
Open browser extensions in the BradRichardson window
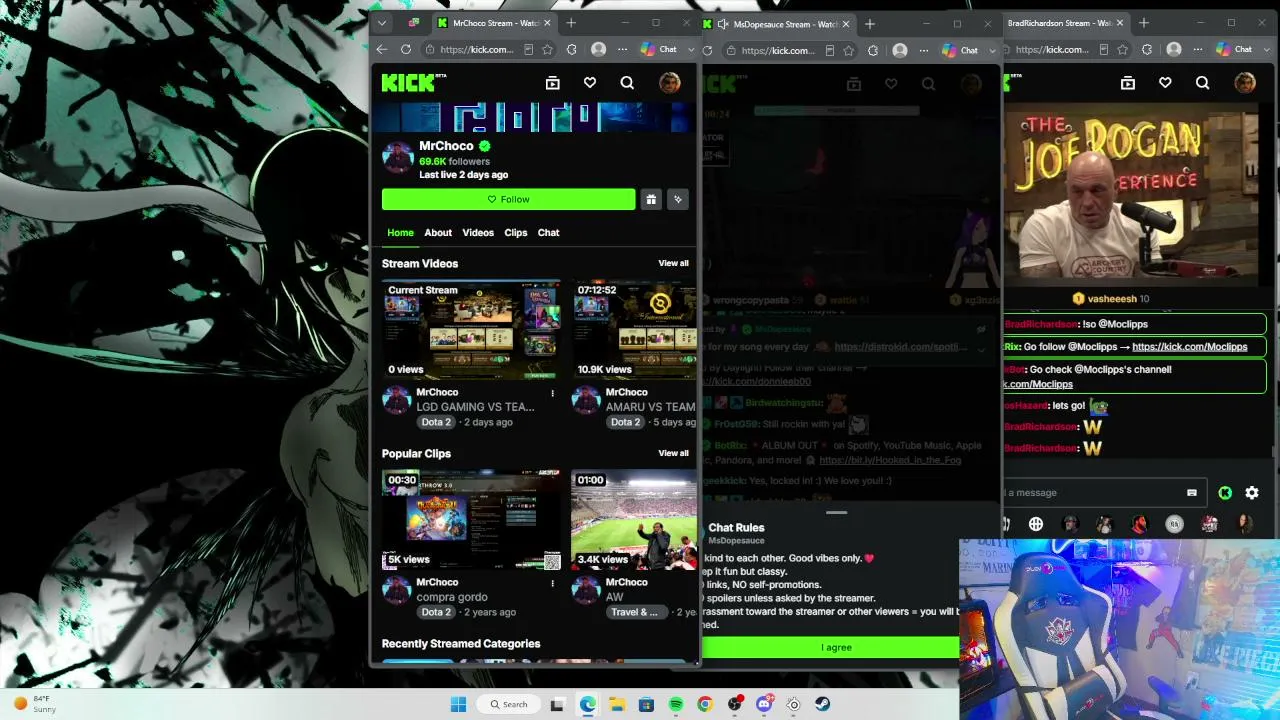pos(1147,49)
